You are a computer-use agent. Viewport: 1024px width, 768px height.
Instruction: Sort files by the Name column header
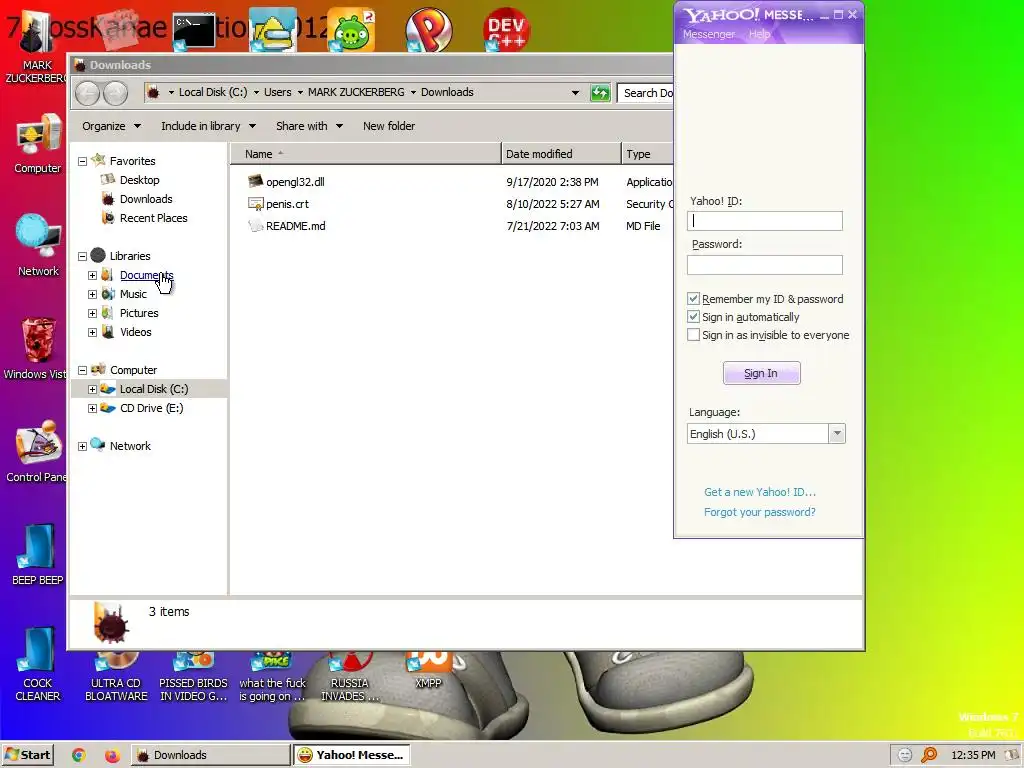[x=366, y=154]
